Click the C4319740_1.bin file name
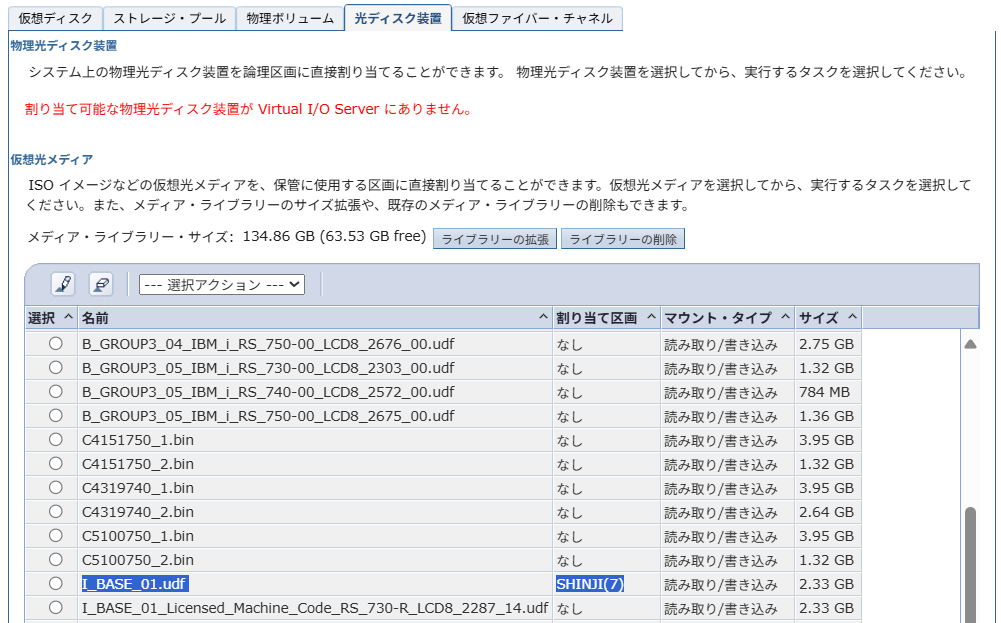Screen dimensions: 1001x623 coord(138,488)
